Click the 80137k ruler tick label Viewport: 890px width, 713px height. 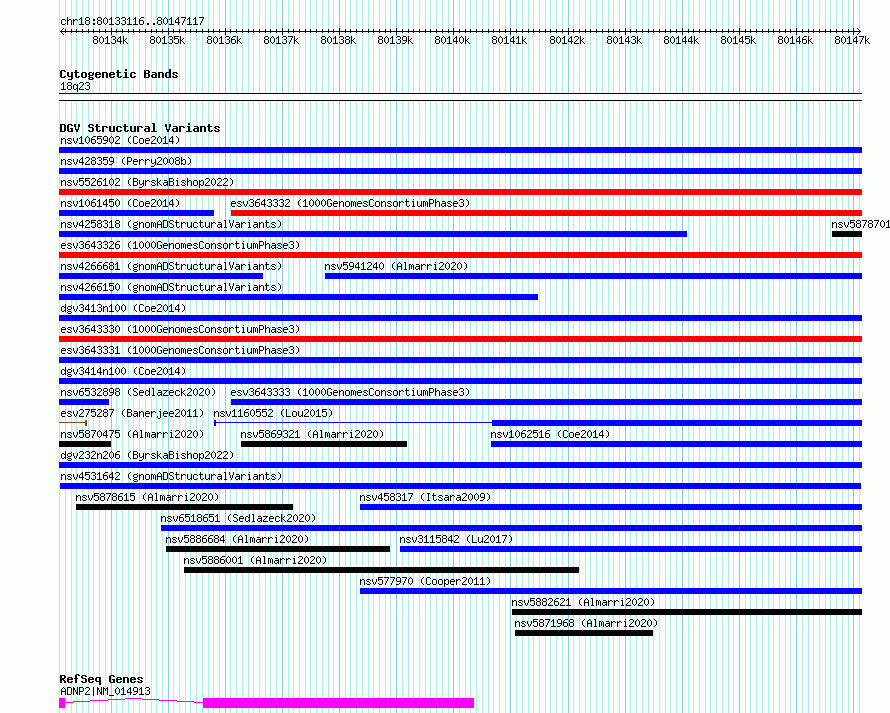pyautogui.click(x=281, y=40)
